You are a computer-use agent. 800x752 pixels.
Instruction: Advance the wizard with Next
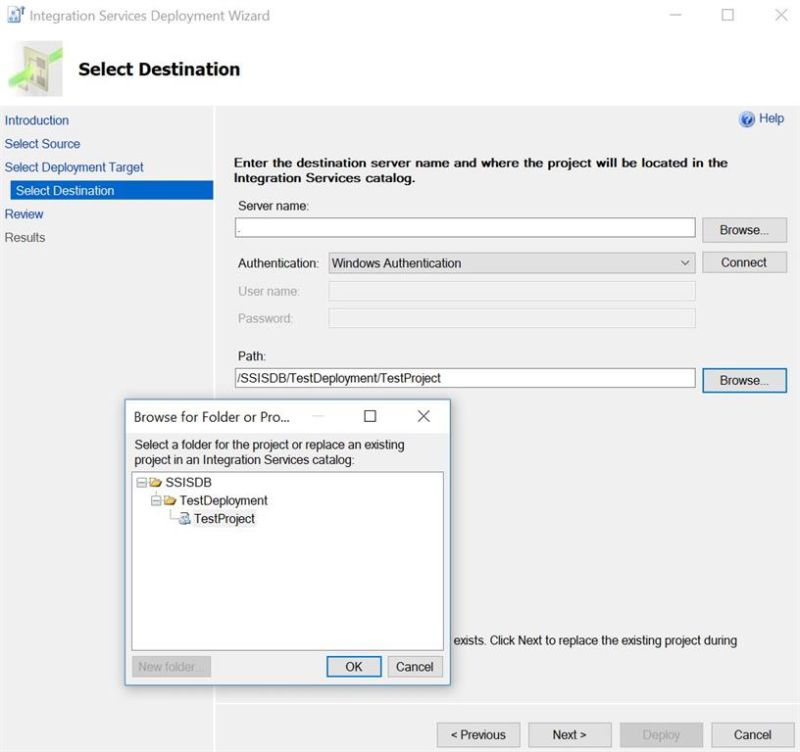[x=569, y=734]
